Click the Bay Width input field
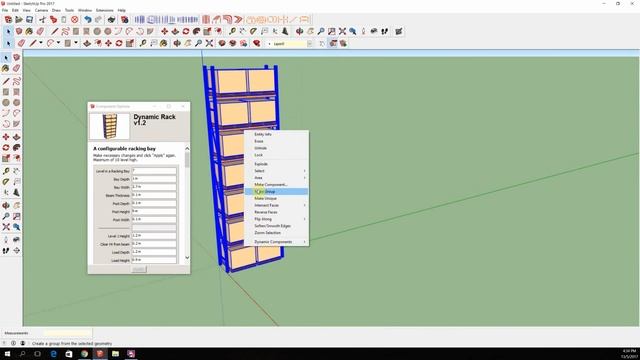640x360 pixels. (x=154, y=187)
